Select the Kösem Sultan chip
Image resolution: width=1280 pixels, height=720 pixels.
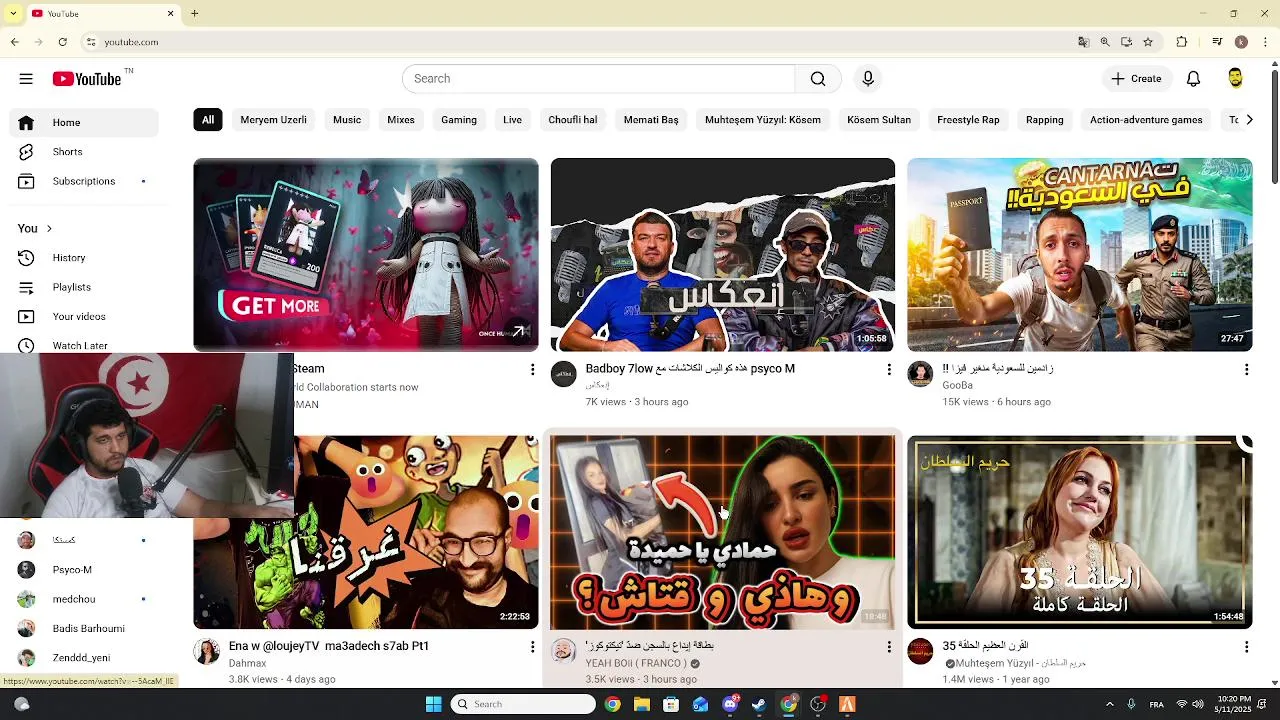click(879, 120)
